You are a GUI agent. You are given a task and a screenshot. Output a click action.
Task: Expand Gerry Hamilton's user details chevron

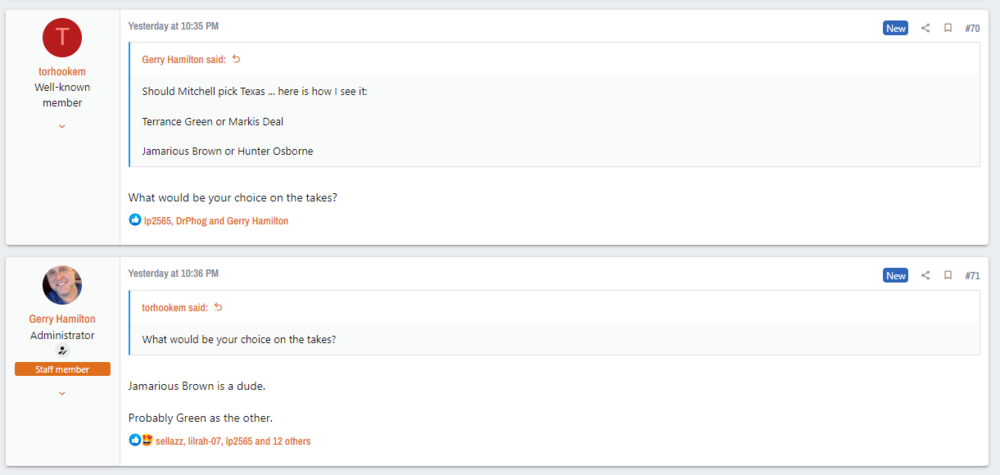coord(62,393)
